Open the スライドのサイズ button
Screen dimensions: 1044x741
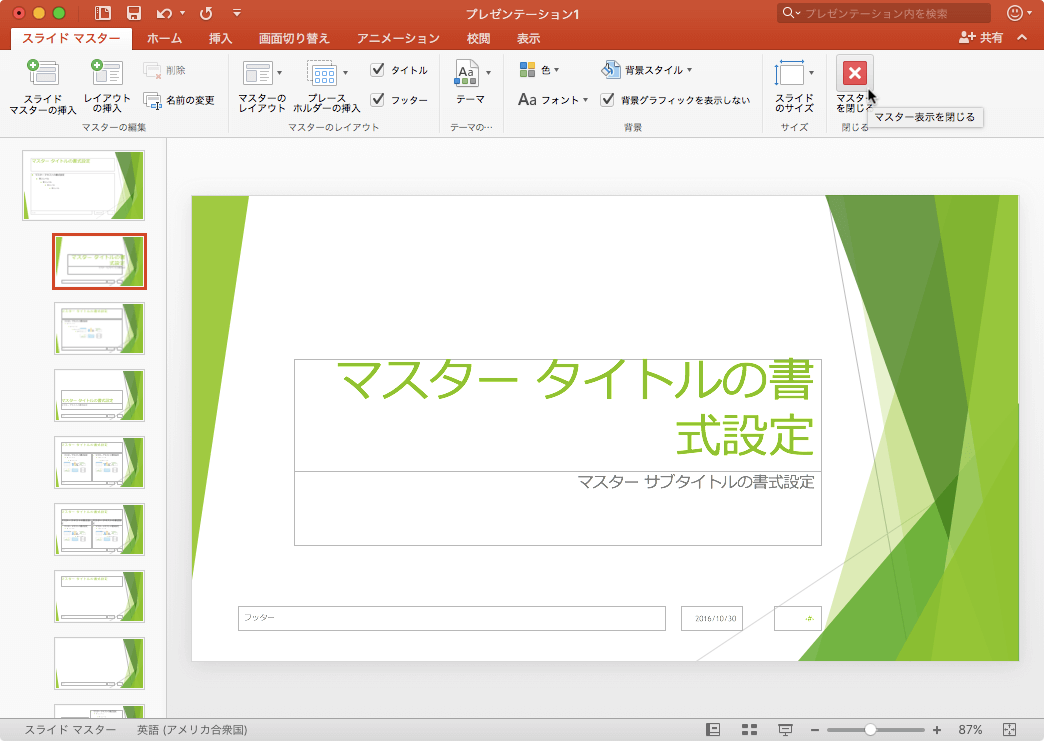click(x=794, y=85)
